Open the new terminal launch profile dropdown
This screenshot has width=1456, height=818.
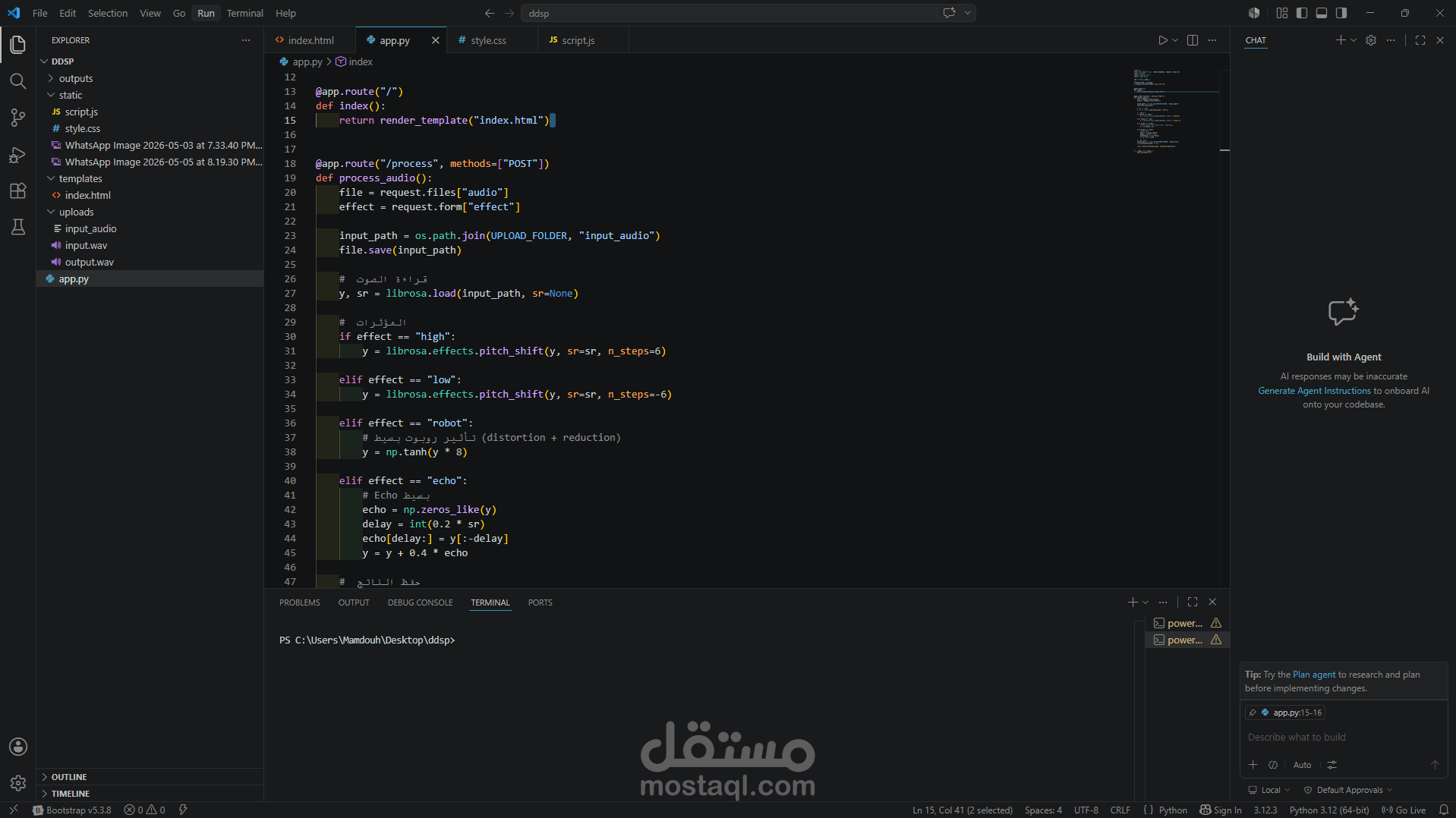click(1146, 602)
